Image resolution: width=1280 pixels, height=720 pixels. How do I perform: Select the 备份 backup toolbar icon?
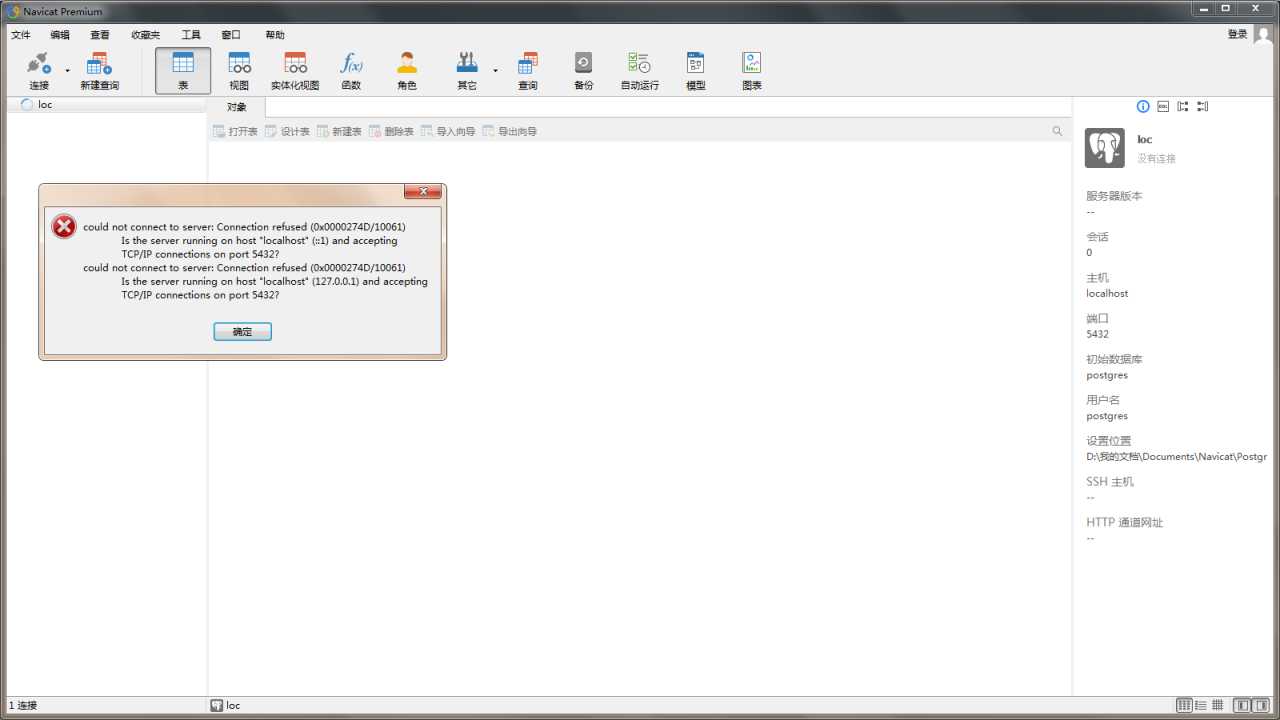(583, 71)
